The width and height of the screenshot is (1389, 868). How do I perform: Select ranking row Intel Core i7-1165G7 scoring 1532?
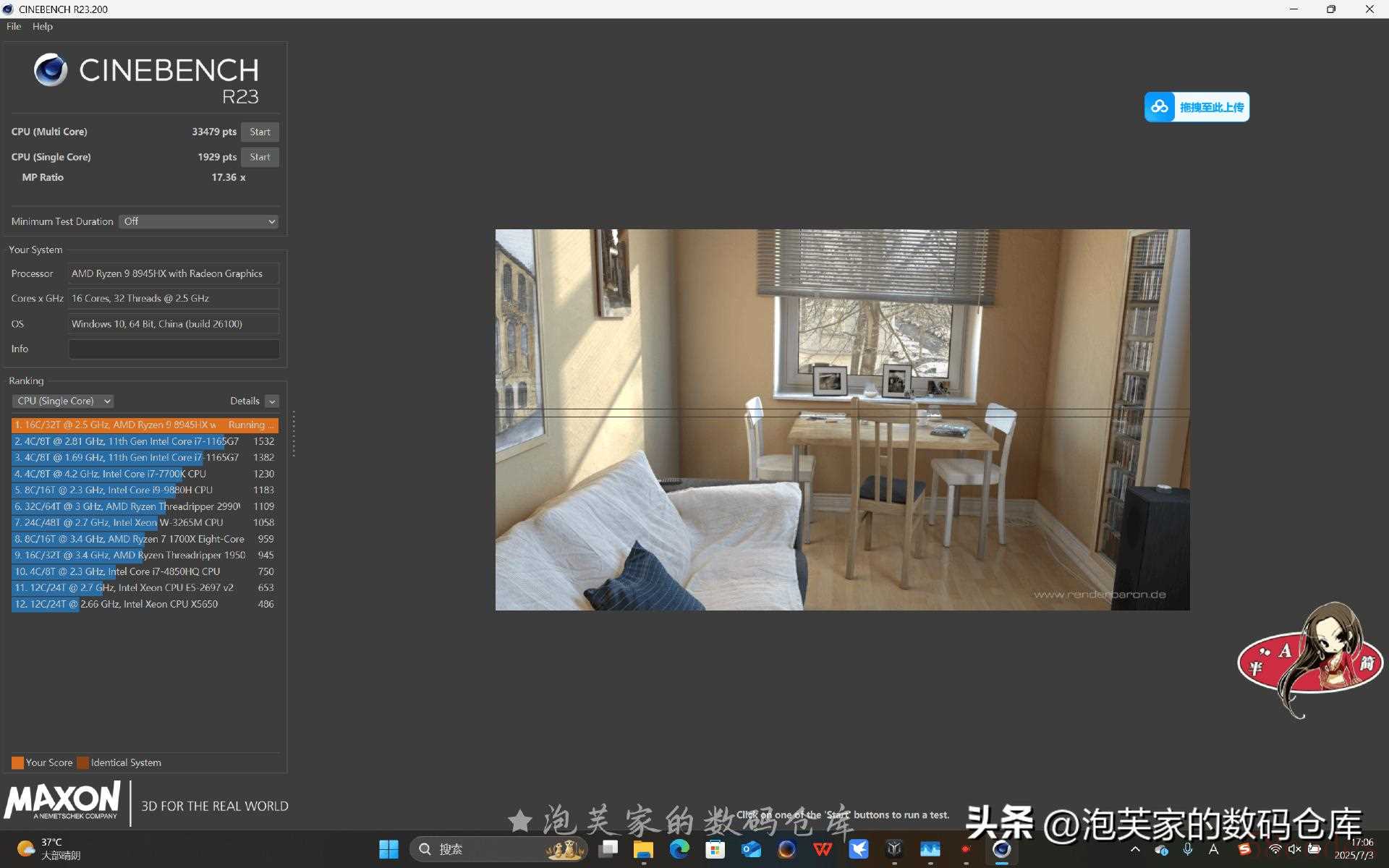pyautogui.click(x=145, y=441)
